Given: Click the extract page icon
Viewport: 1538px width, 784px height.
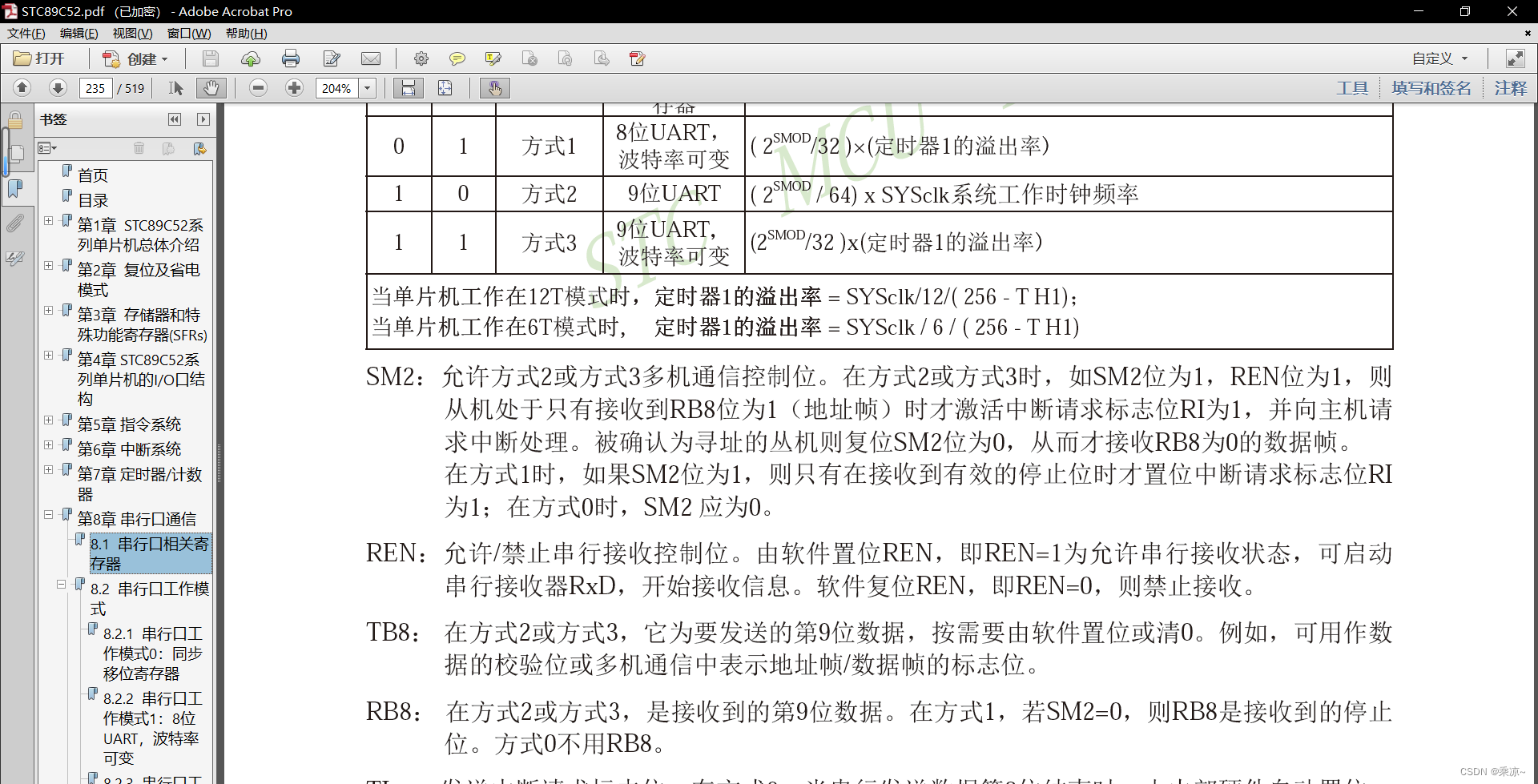Looking at the screenshot, I should coord(602,58).
